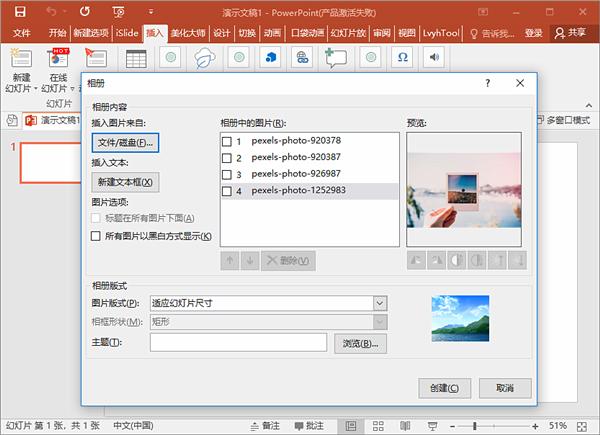Click the Create (创建) button
The image size is (600, 435).
[x=444, y=388]
